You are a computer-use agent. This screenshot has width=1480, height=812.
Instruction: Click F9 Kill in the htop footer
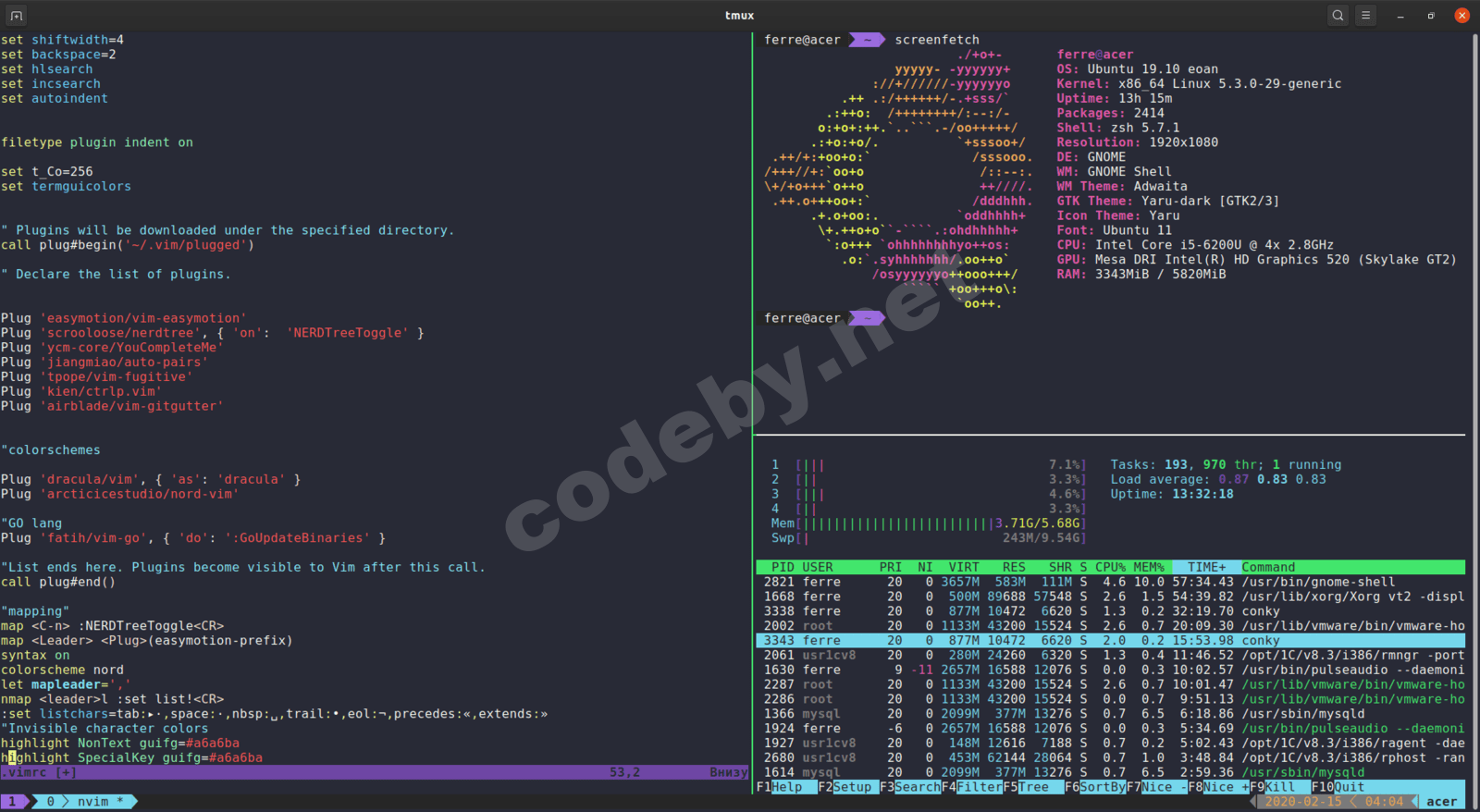click(1281, 787)
